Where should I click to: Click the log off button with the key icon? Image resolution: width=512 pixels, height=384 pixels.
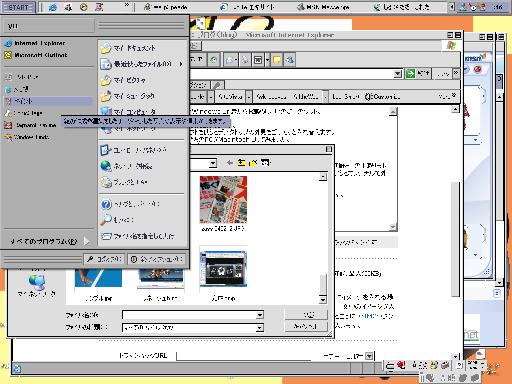(104, 259)
